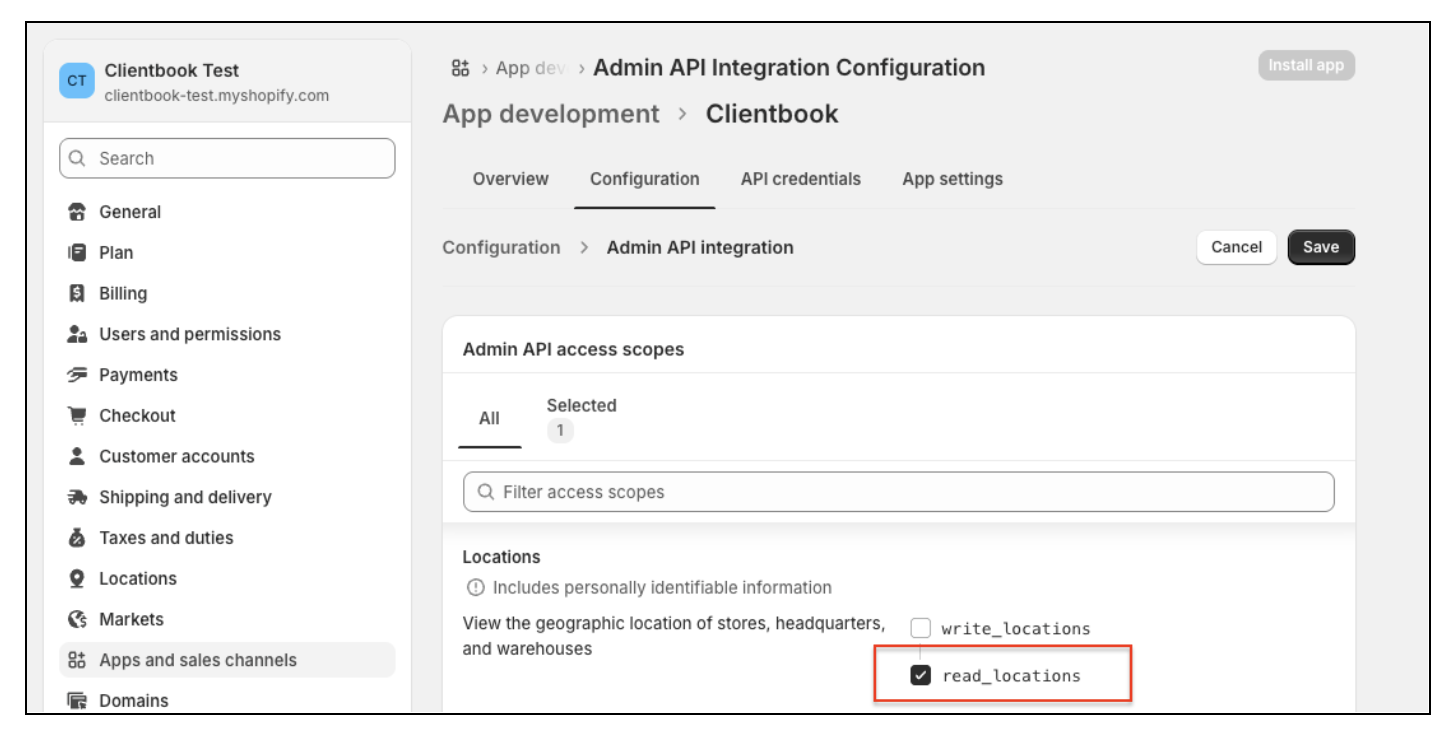This screenshot has height=742, width=1452.
Task: Click the Payments hand icon
Action: coord(77,375)
